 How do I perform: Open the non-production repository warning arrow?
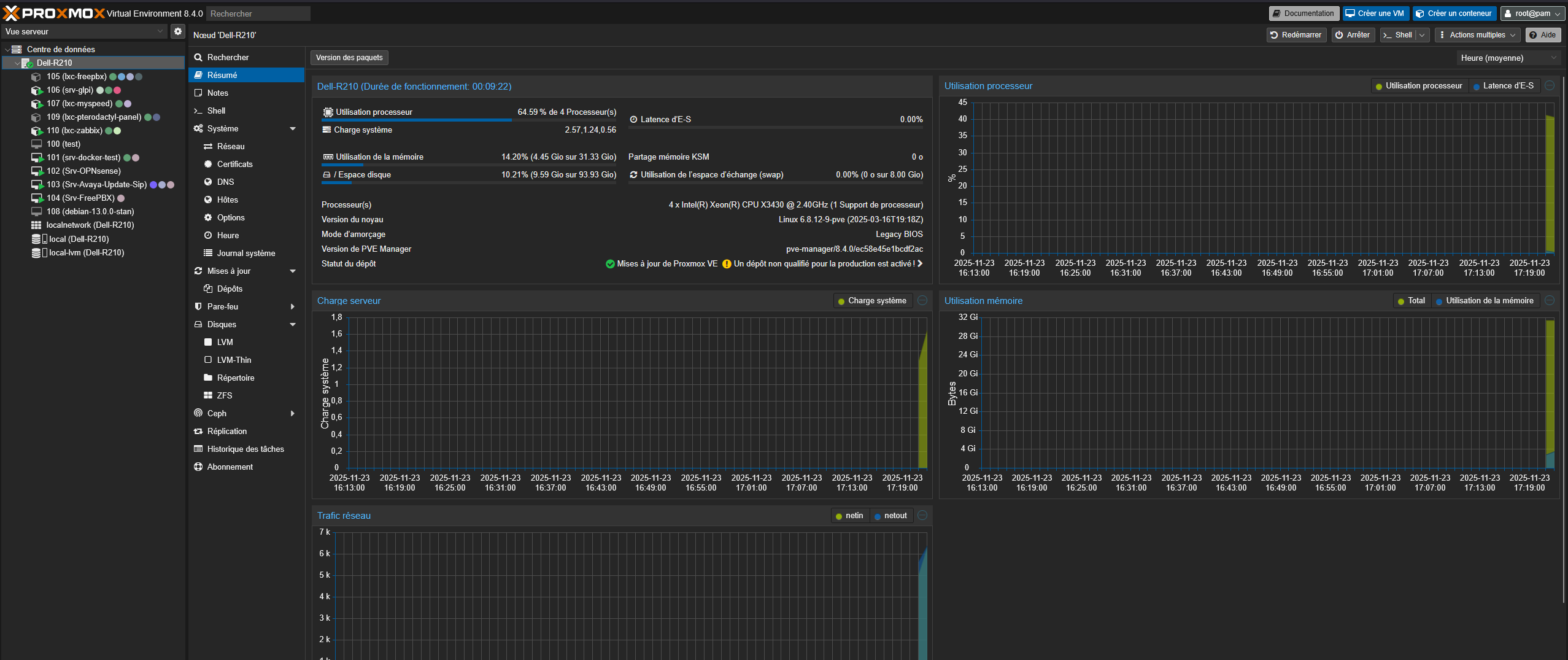click(x=920, y=264)
